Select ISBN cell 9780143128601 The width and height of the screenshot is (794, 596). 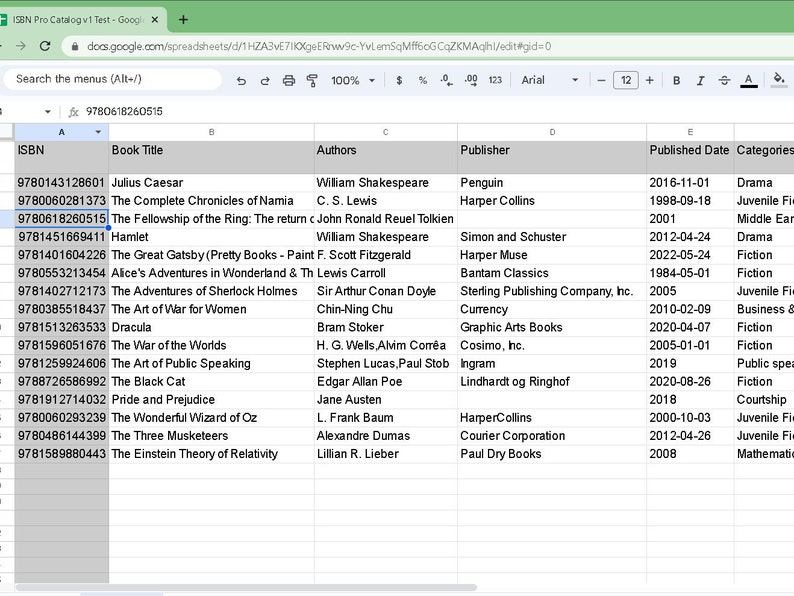click(x=61, y=183)
